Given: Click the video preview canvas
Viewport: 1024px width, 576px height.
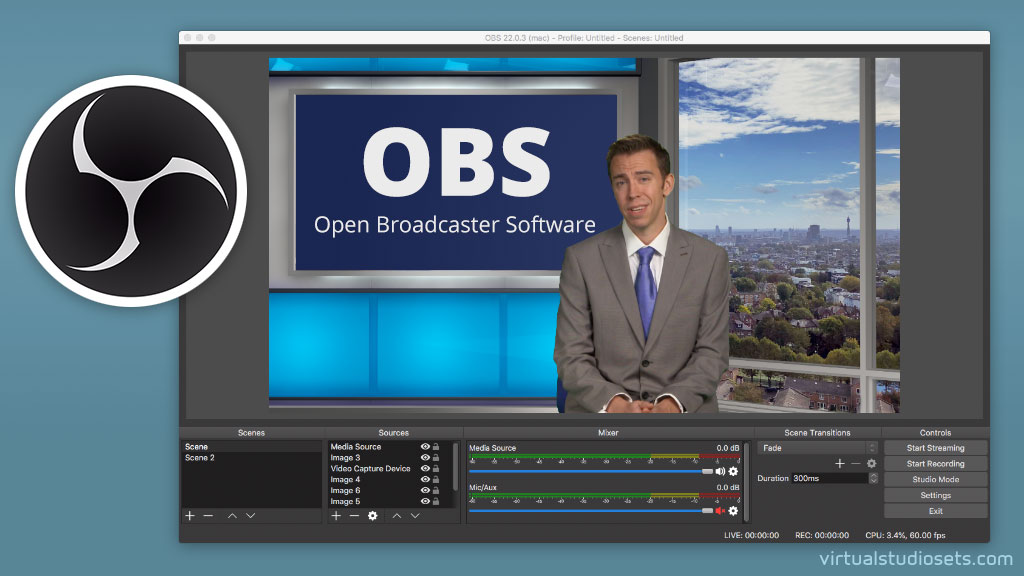Looking at the screenshot, I should [x=584, y=235].
